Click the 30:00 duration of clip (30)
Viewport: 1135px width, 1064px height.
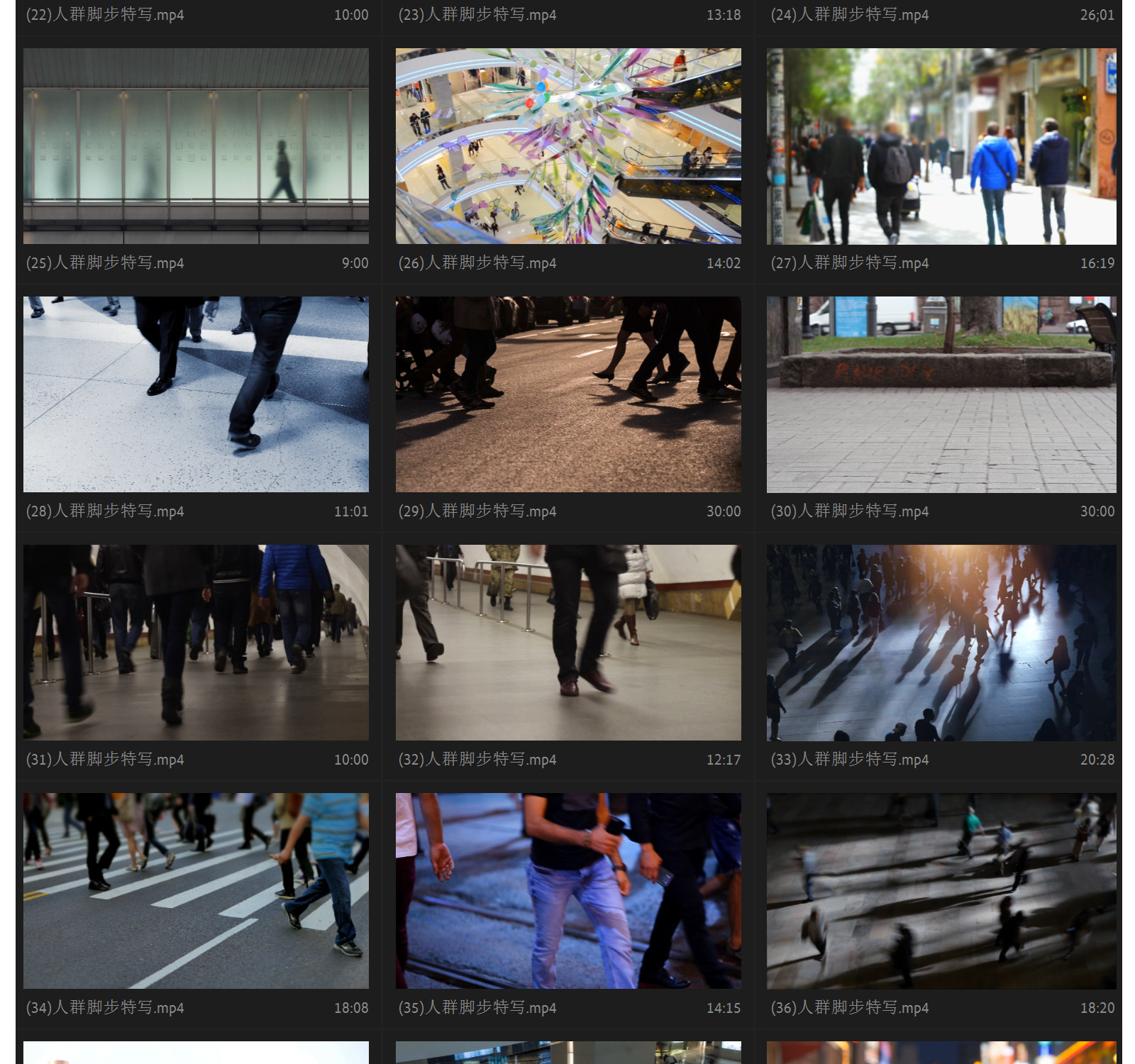[x=1097, y=511]
